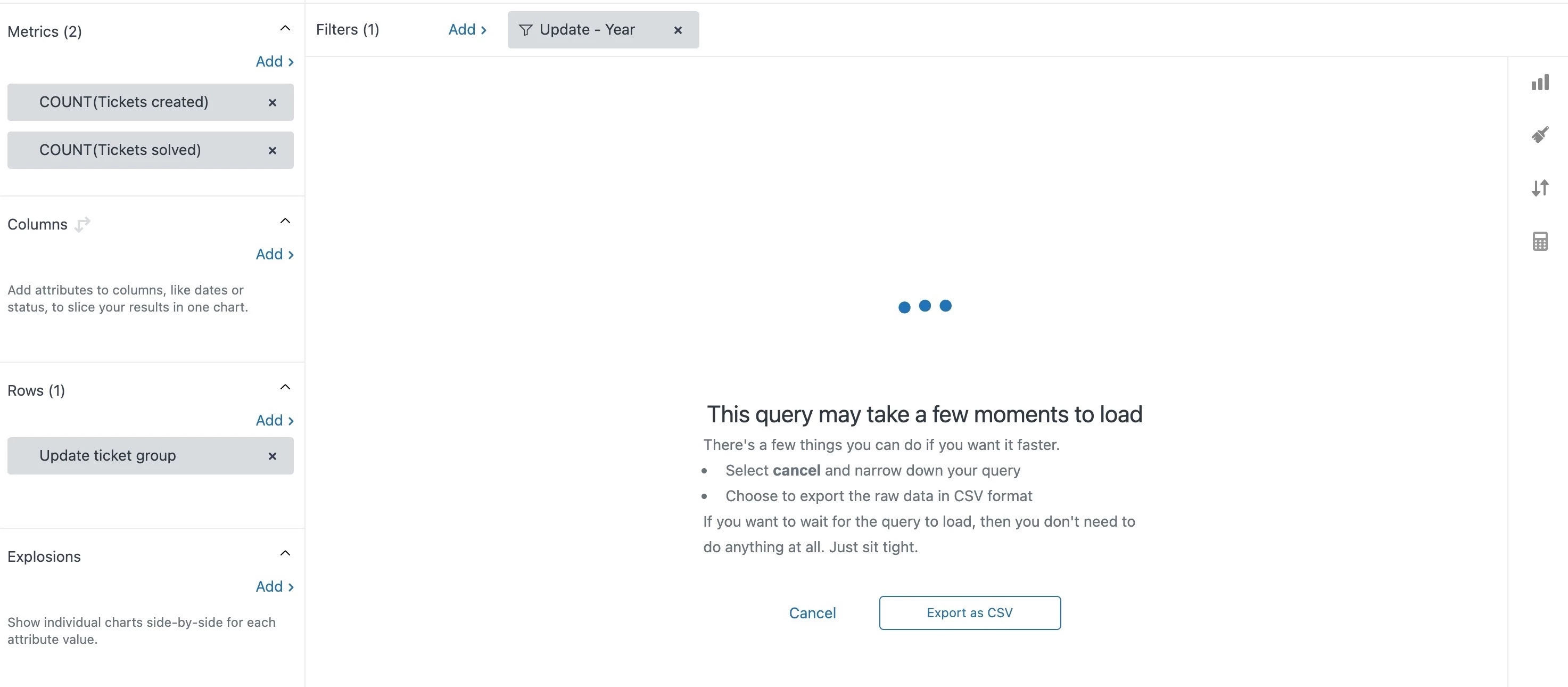
Task: Open the visualization type bar chart icon
Action: click(1540, 82)
